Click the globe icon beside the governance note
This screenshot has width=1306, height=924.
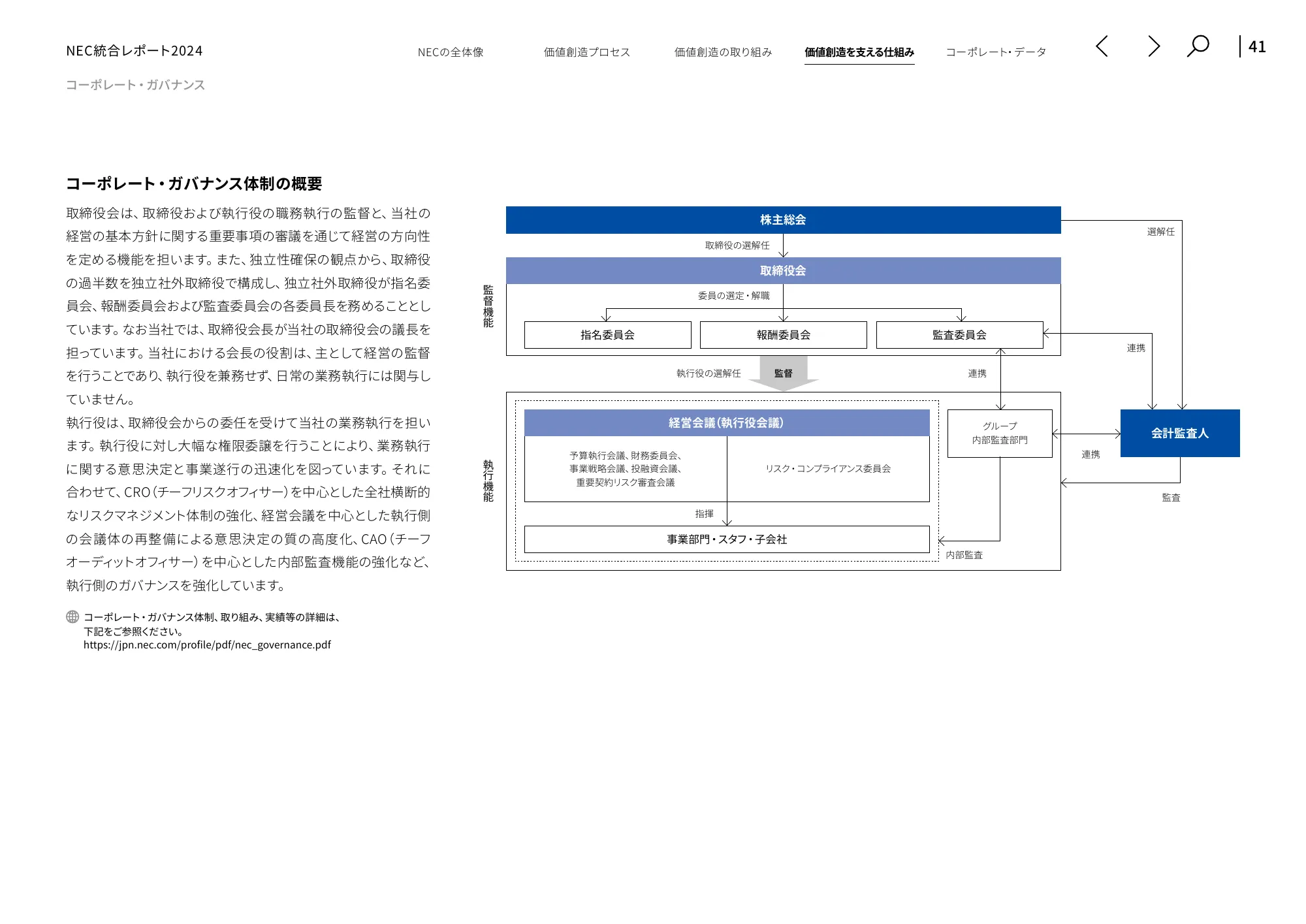point(71,617)
